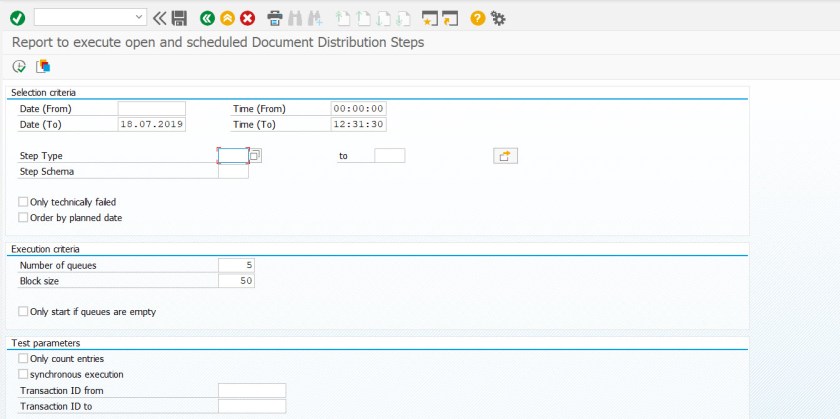Click the Execution criteria group title

click(46, 249)
